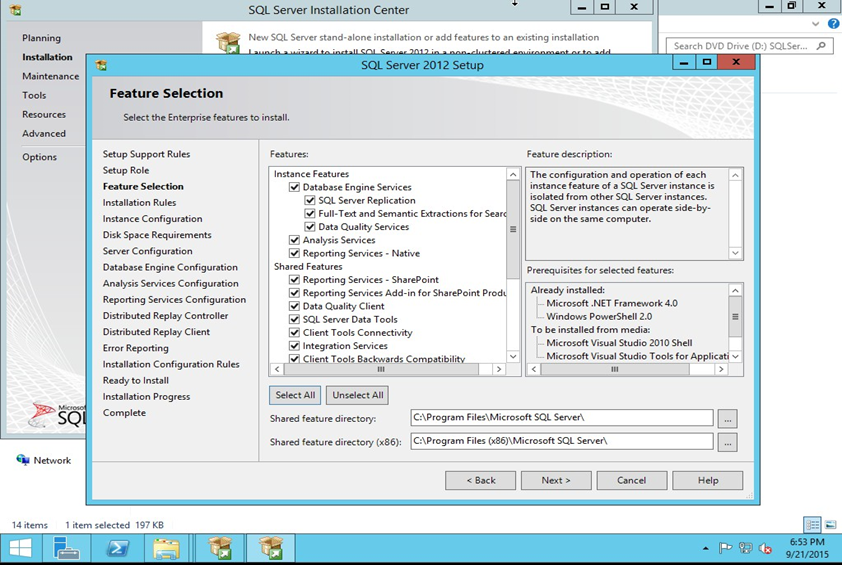Browse for the shared feature directory

(x=728, y=418)
